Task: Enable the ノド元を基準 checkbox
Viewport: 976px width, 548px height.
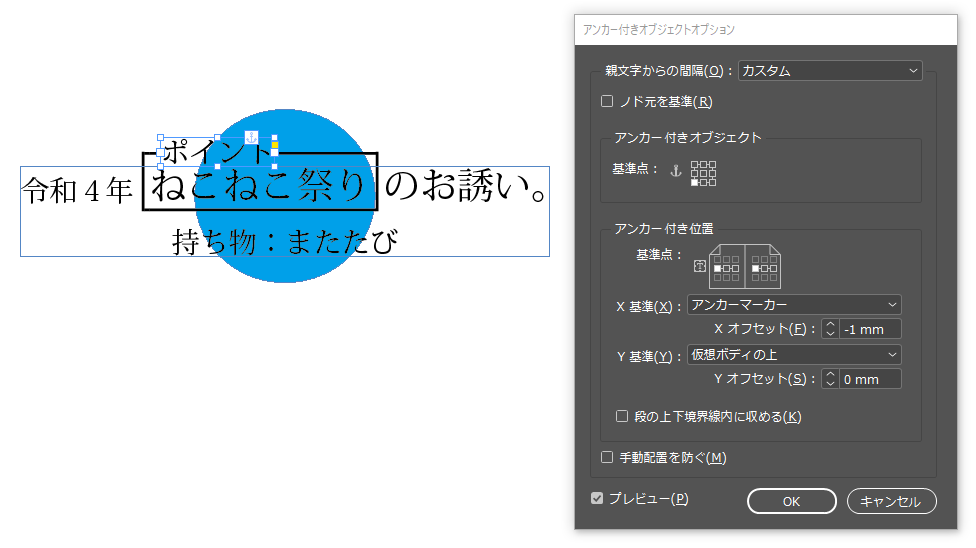Action: (607, 101)
